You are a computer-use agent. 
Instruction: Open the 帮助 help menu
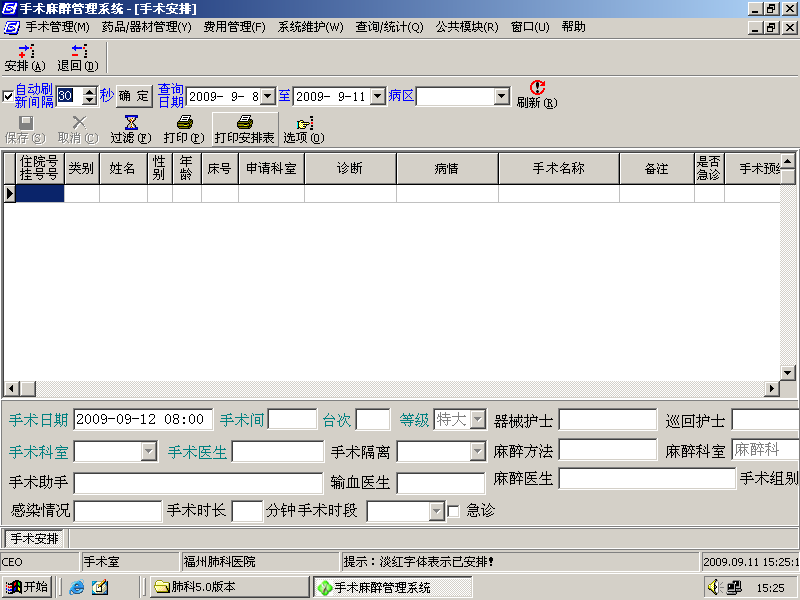[573, 27]
